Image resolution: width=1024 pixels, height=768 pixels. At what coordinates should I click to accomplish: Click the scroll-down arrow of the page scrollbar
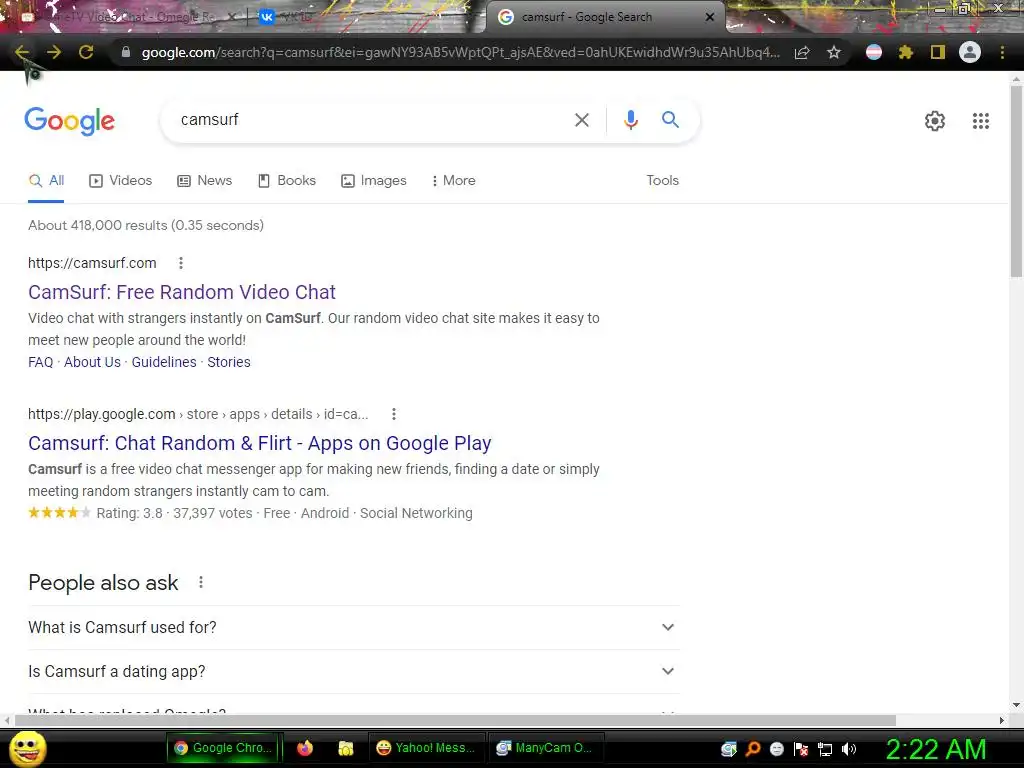coord(1016,705)
